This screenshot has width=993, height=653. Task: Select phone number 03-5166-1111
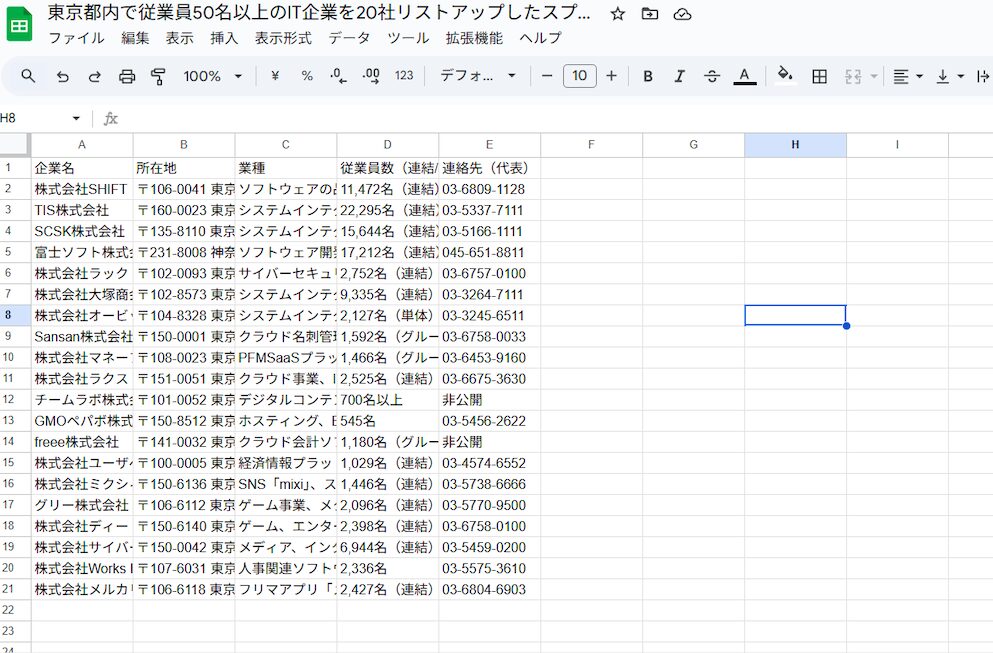click(x=490, y=231)
